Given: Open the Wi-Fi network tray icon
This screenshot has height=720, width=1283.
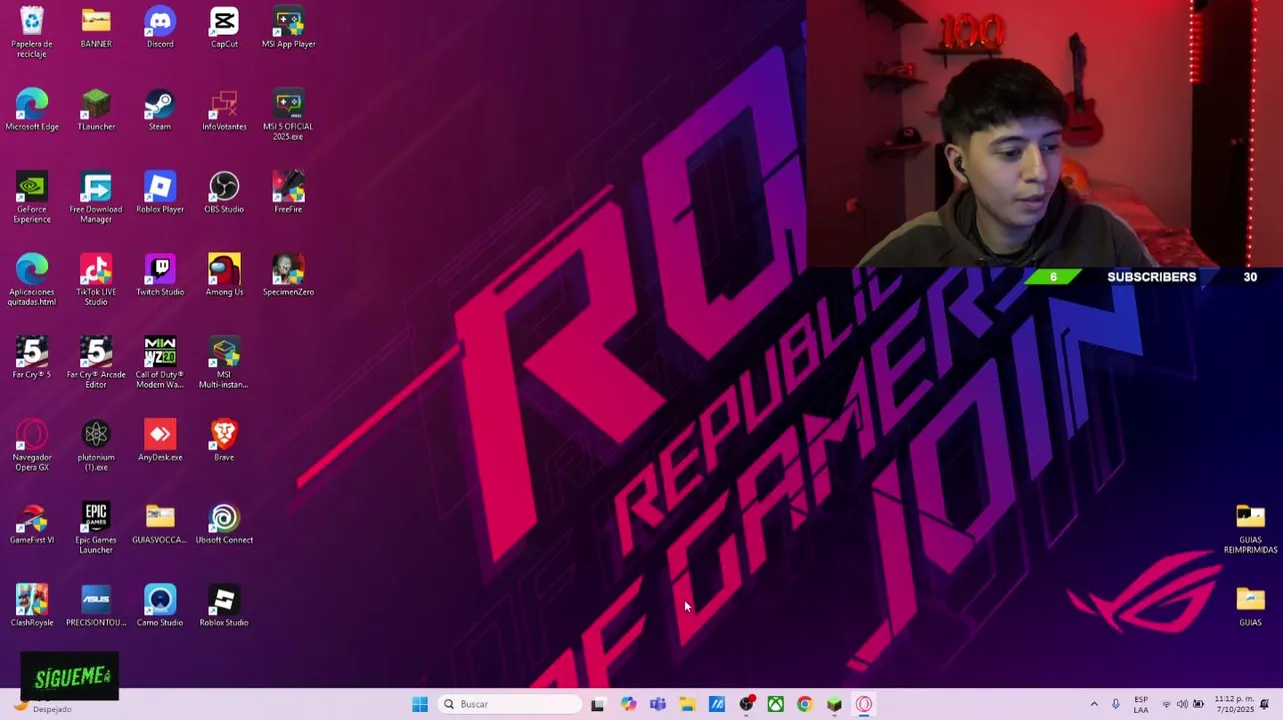Looking at the screenshot, I should [1166, 704].
